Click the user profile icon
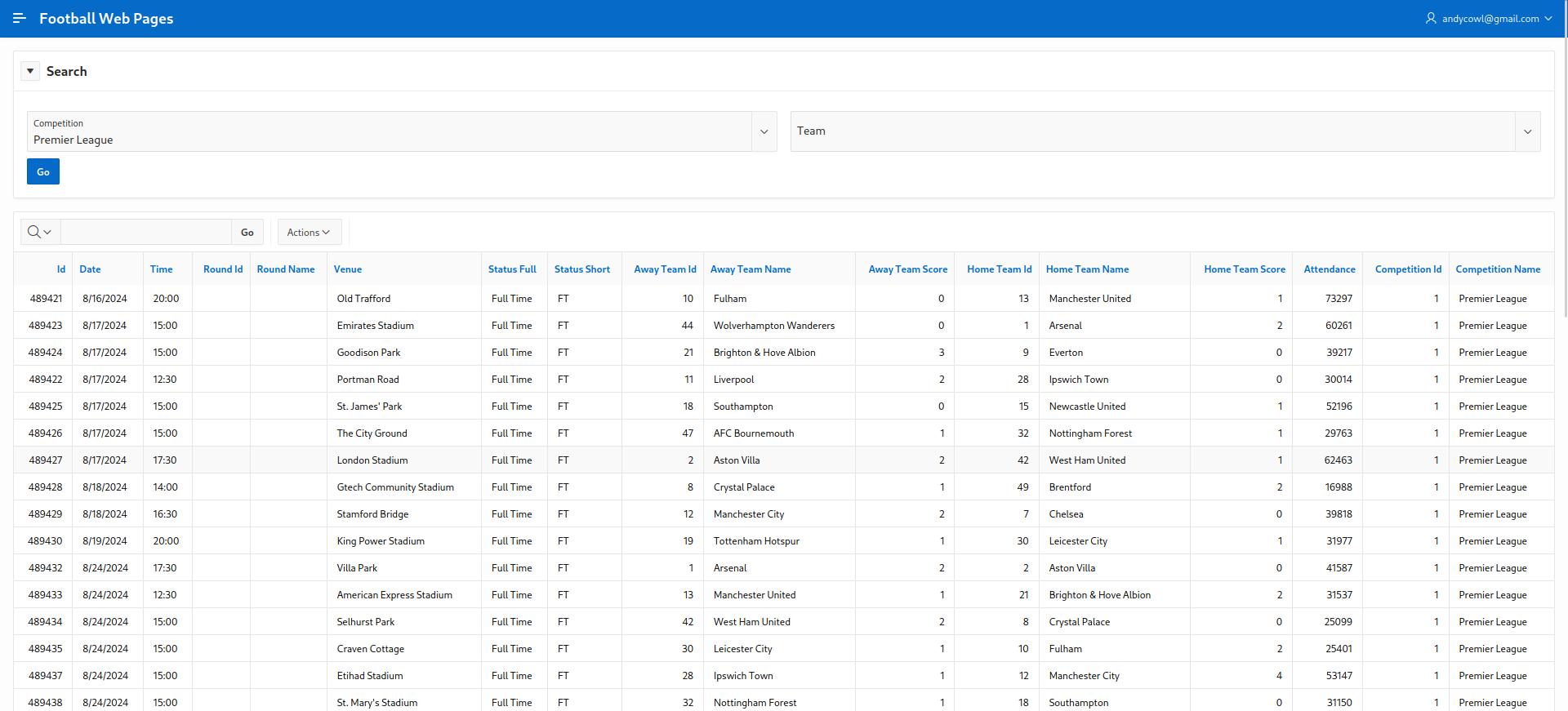This screenshot has width=1568, height=711. pos(1431,18)
